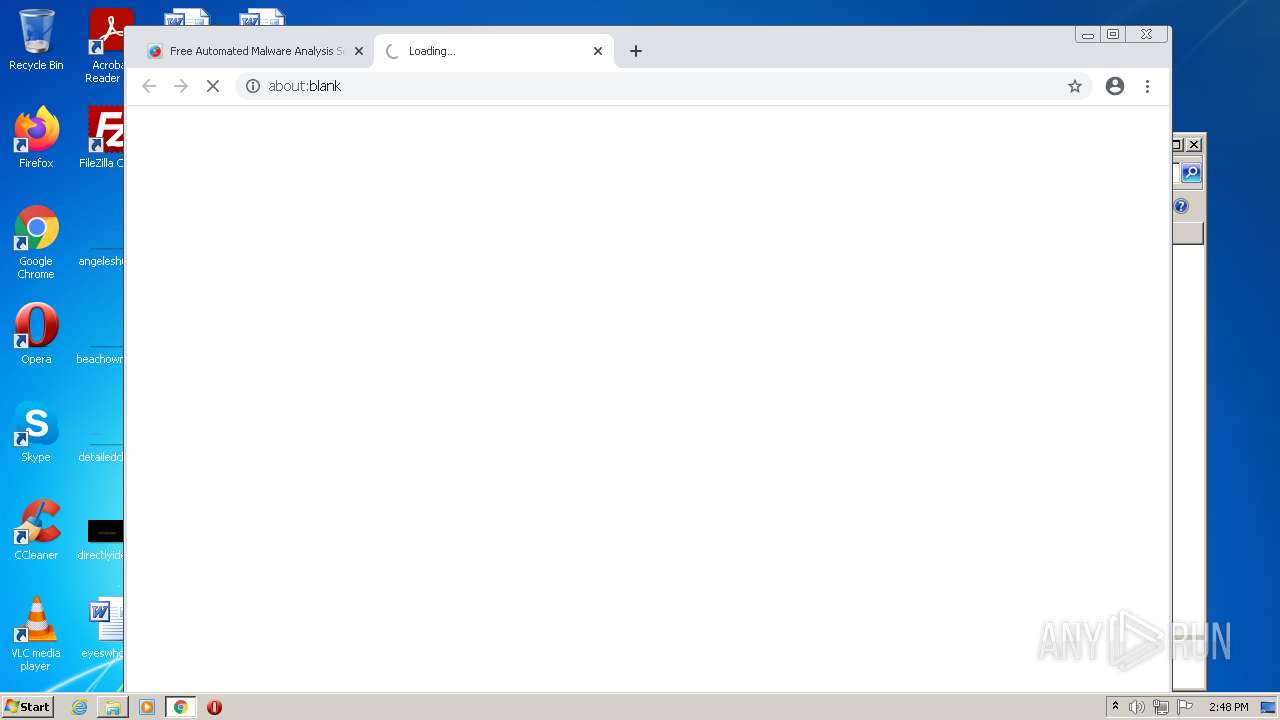The image size is (1280, 720).
Task: Open directlyide file on desktop
Action: coord(103,539)
